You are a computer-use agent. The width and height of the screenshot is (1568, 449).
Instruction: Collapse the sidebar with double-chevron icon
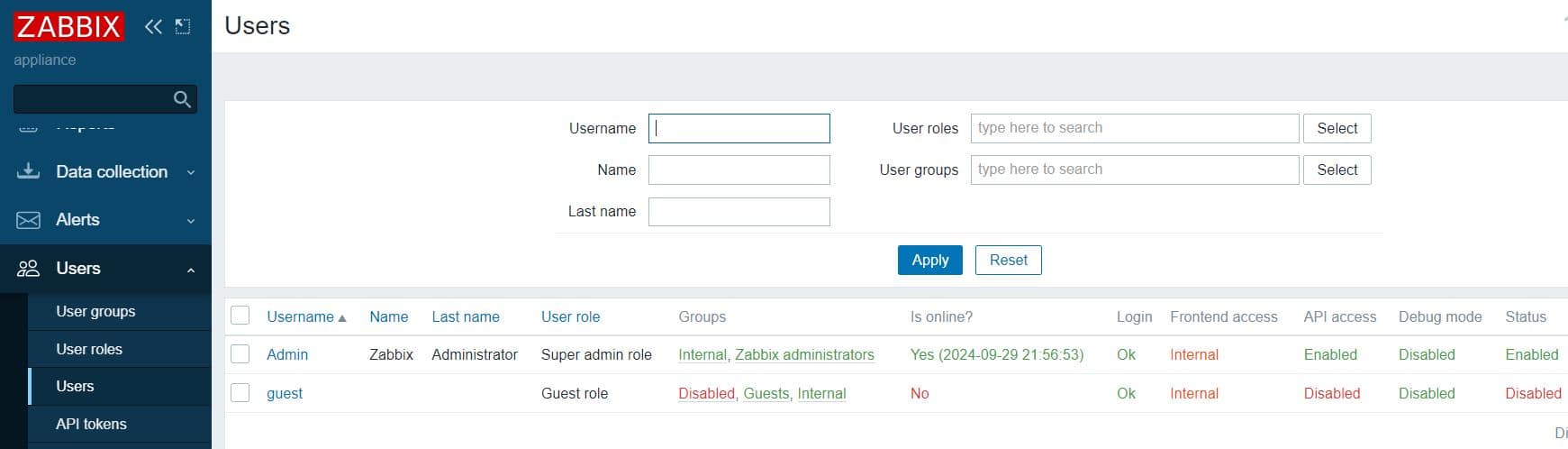(x=153, y=26)
